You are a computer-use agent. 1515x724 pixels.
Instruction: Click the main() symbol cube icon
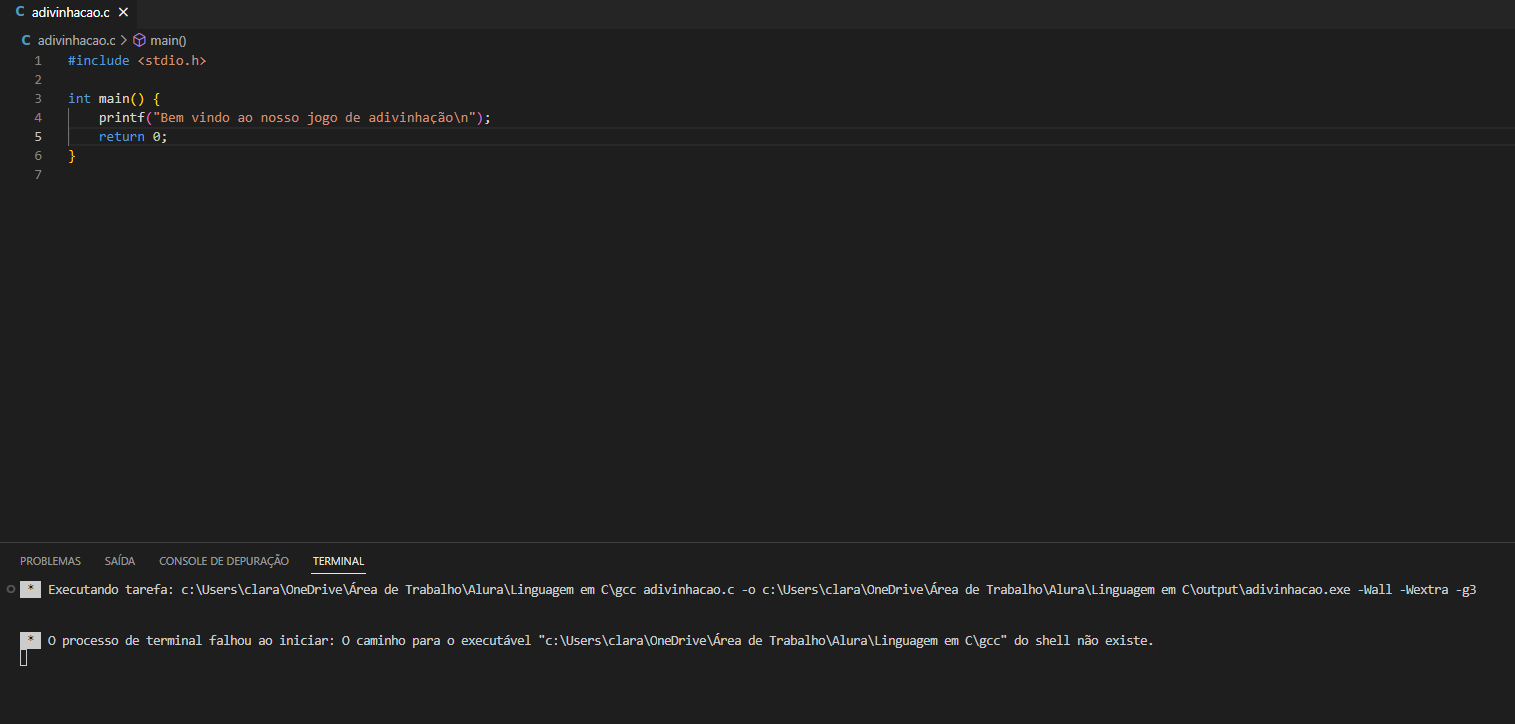coord(139,41)
